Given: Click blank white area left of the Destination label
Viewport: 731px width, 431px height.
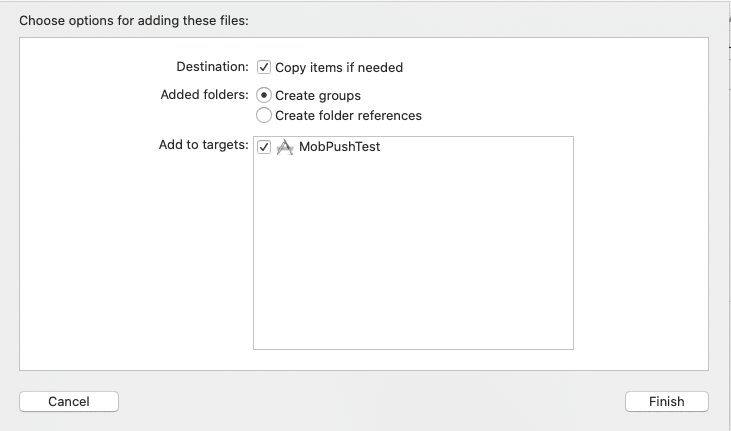Looking at the screenshot, I should click(x=90, y=68).
